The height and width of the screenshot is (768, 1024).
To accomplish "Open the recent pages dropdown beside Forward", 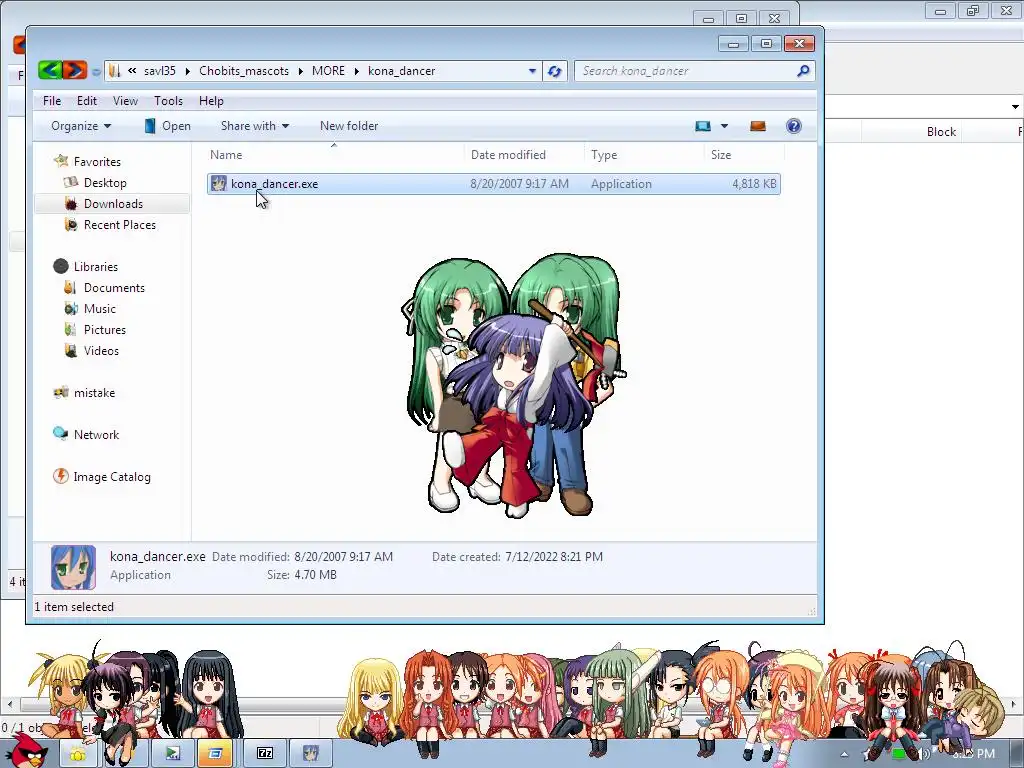I will (96, 71).
